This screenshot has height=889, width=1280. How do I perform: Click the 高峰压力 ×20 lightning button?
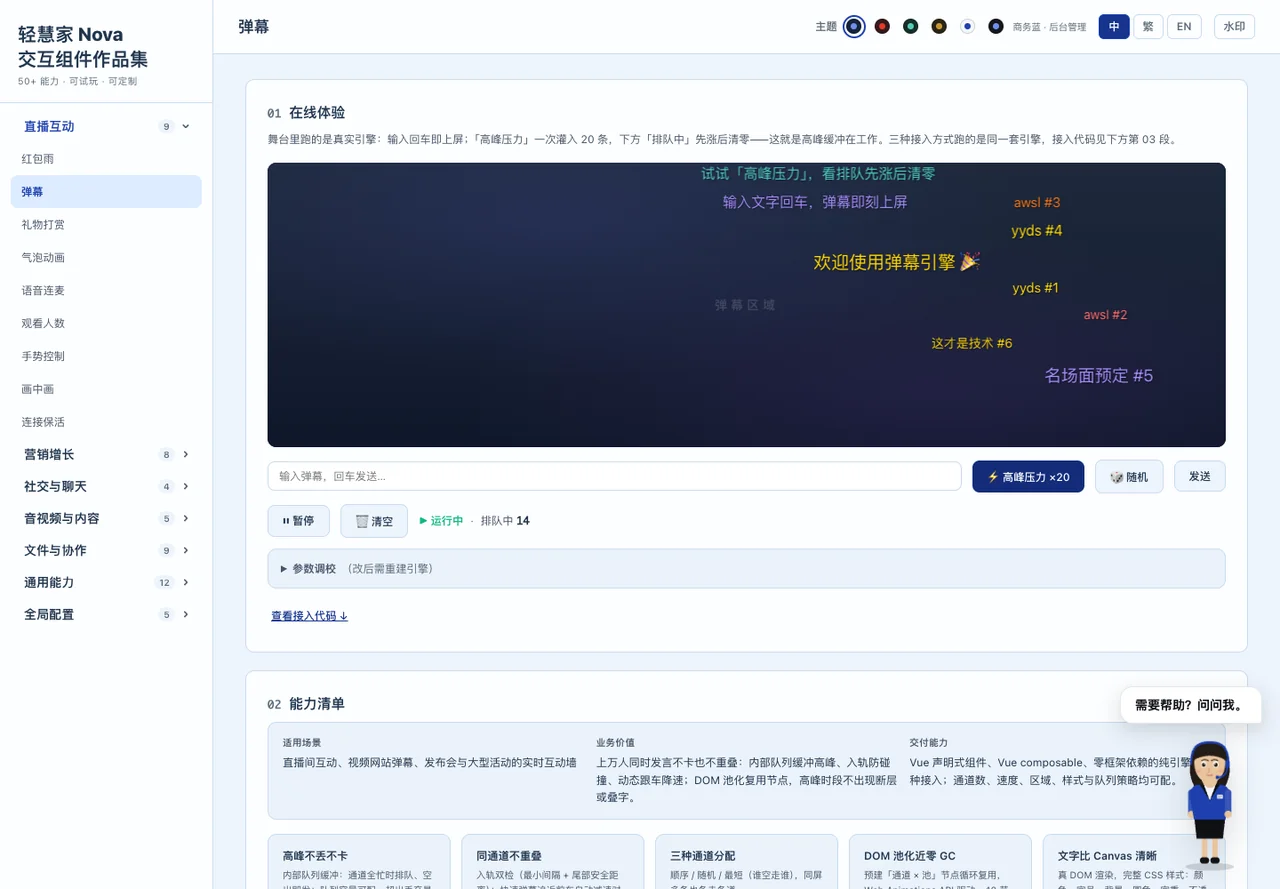coord(1028,477)
